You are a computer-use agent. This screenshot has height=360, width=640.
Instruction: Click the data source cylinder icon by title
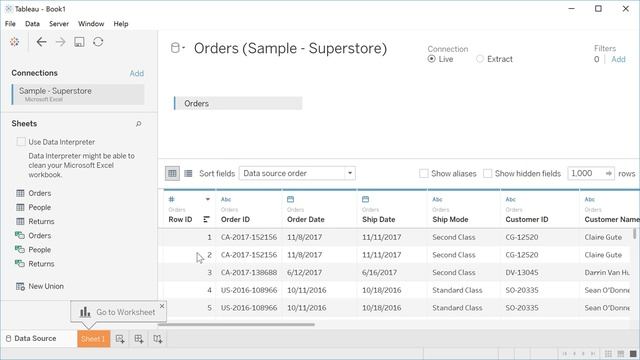point(175,48)
